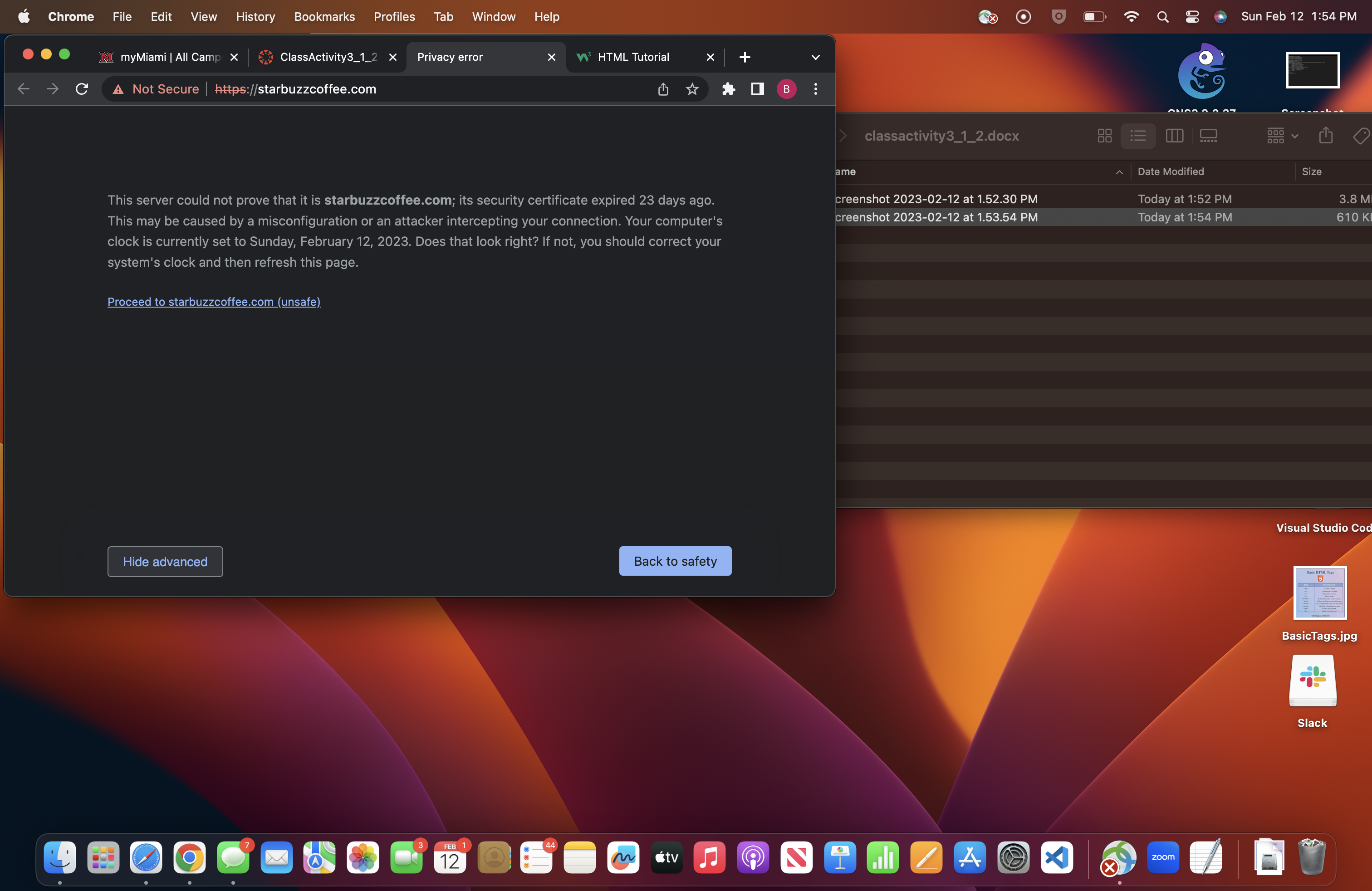Screen dimensions: 1372x891
Task: Open System Settings from the Dock
Action: click(x=1014, y=857)
